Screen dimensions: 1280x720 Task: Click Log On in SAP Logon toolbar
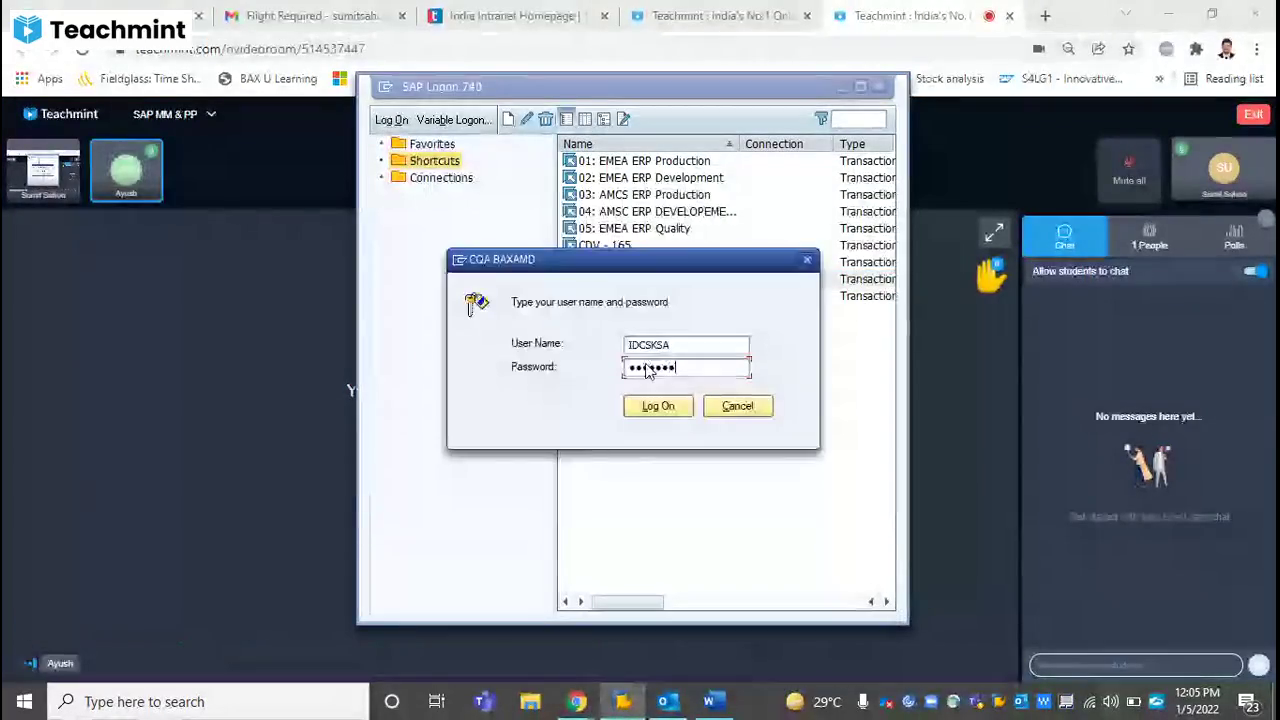click(x=392, y=120)
